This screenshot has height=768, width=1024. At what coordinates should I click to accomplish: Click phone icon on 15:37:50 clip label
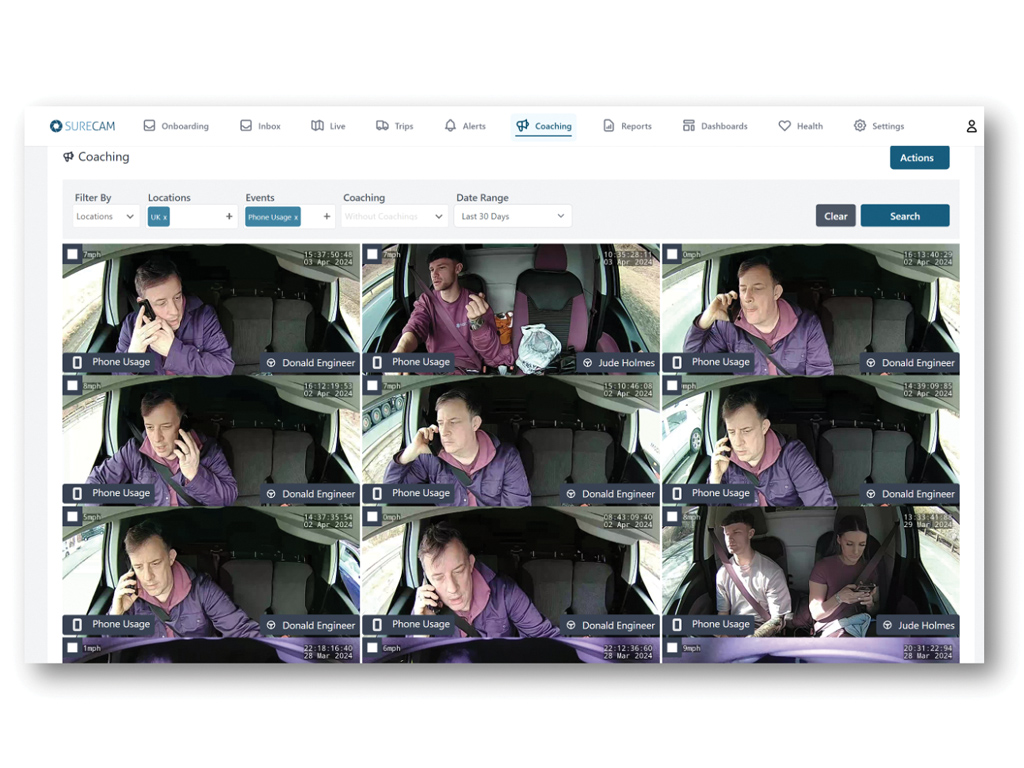(x=77, y=362)
